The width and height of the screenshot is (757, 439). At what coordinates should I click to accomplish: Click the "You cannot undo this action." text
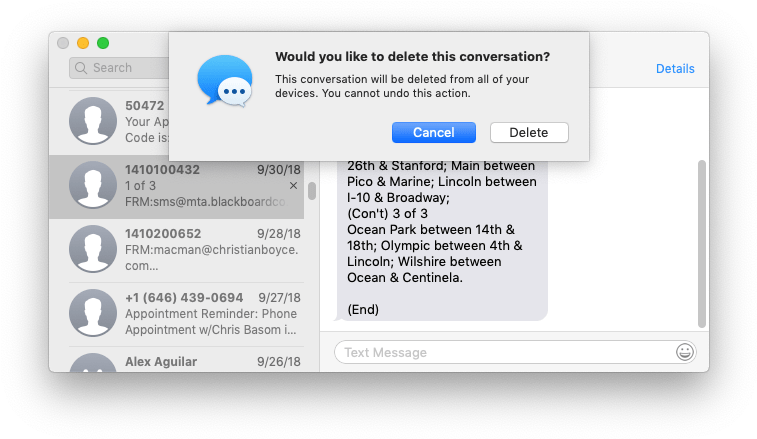pos(396,93)
